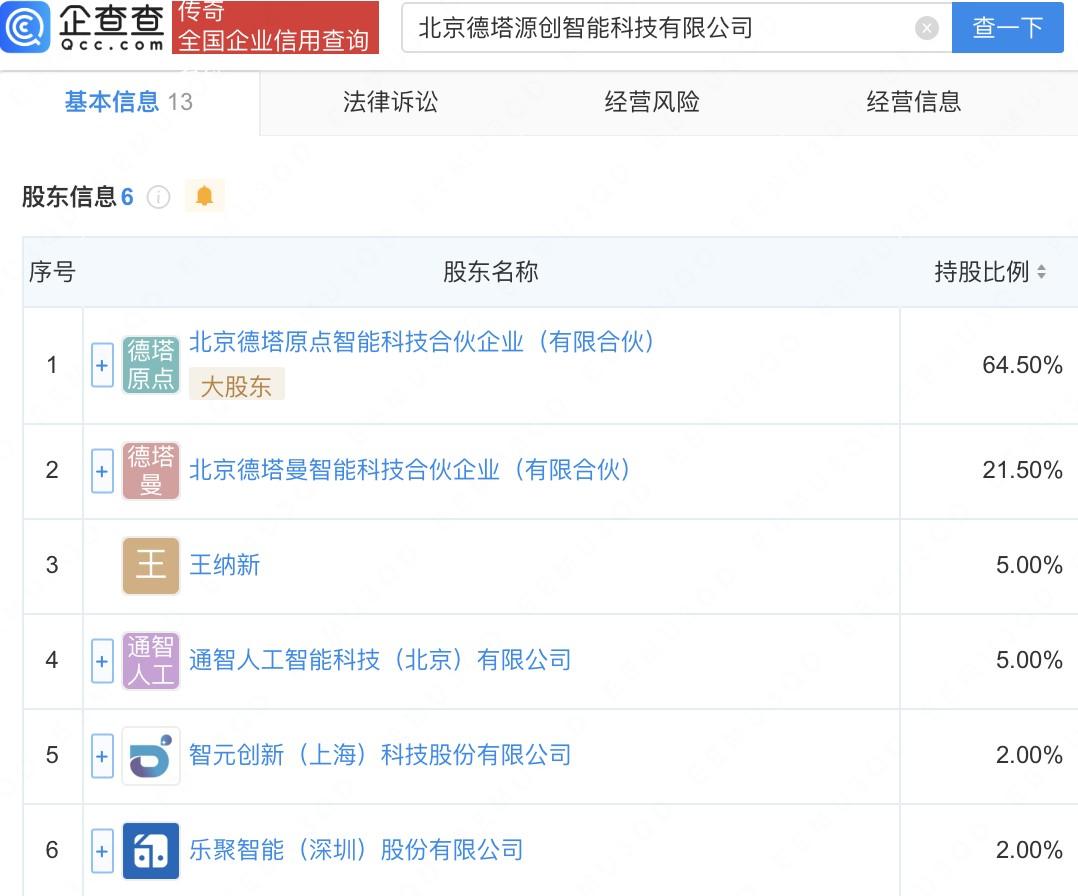
Task: Click the 智元创新 company logo
Action: click(x=151, y=755)
